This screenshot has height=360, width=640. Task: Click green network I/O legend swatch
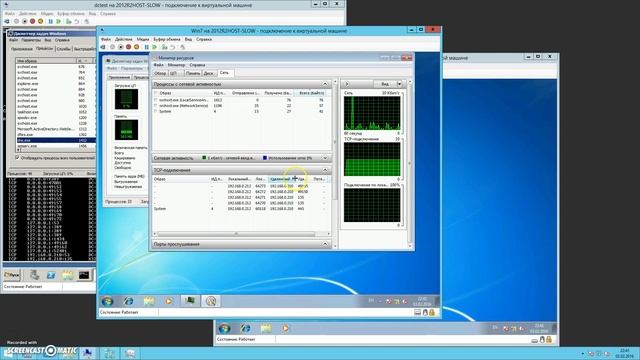204,158
